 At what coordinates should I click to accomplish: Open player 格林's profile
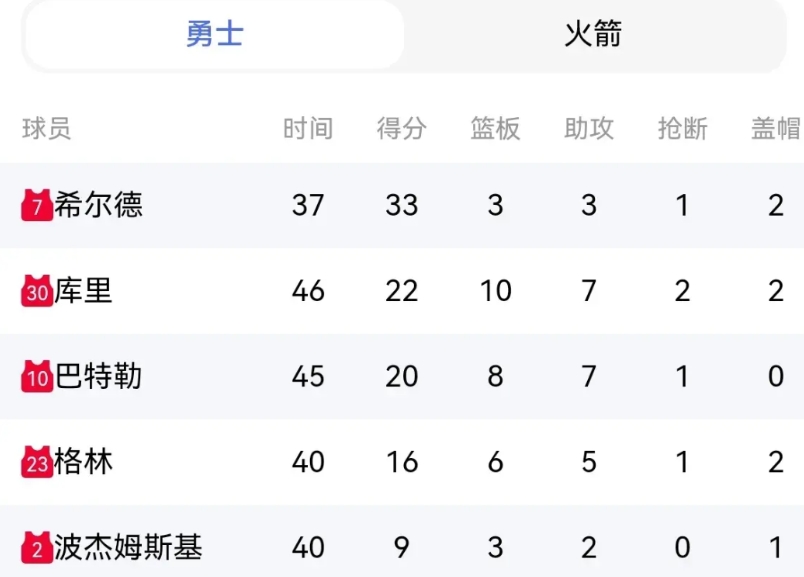(x=83, y=462)
